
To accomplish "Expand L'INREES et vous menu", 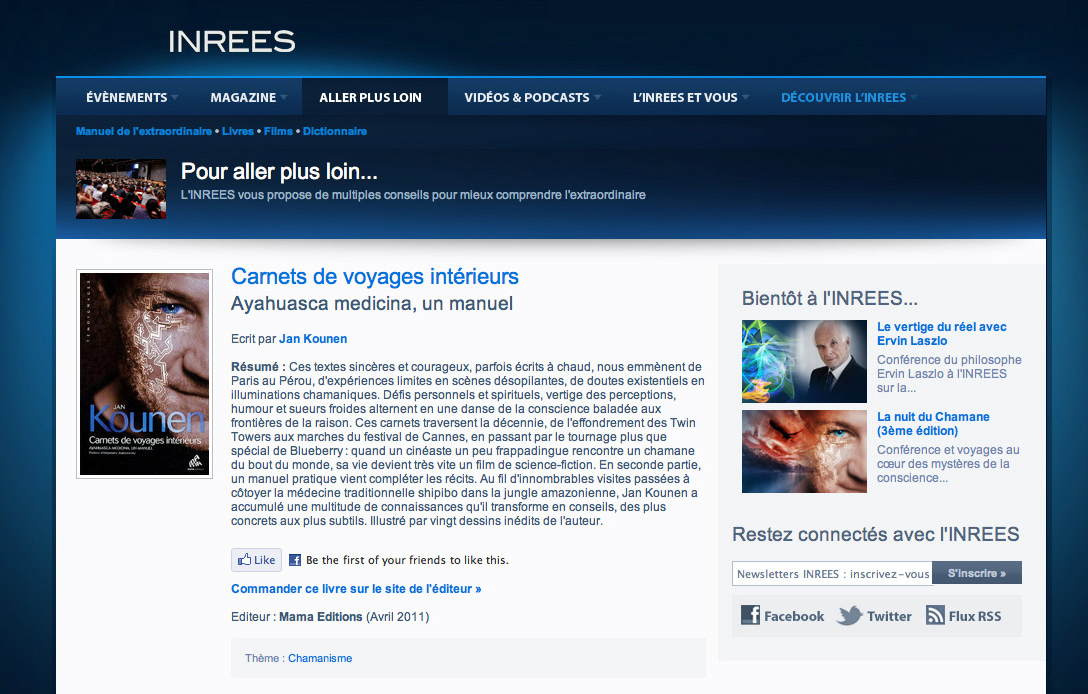I will click(691, 98).
